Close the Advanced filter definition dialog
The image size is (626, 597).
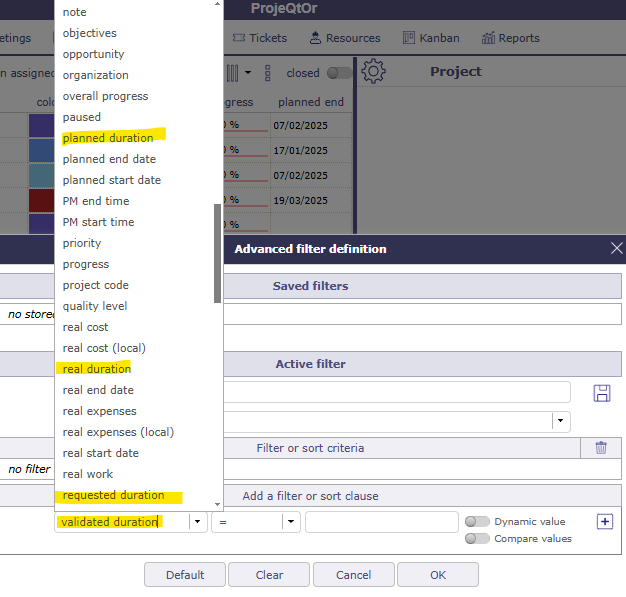click(x=616, y=248)
